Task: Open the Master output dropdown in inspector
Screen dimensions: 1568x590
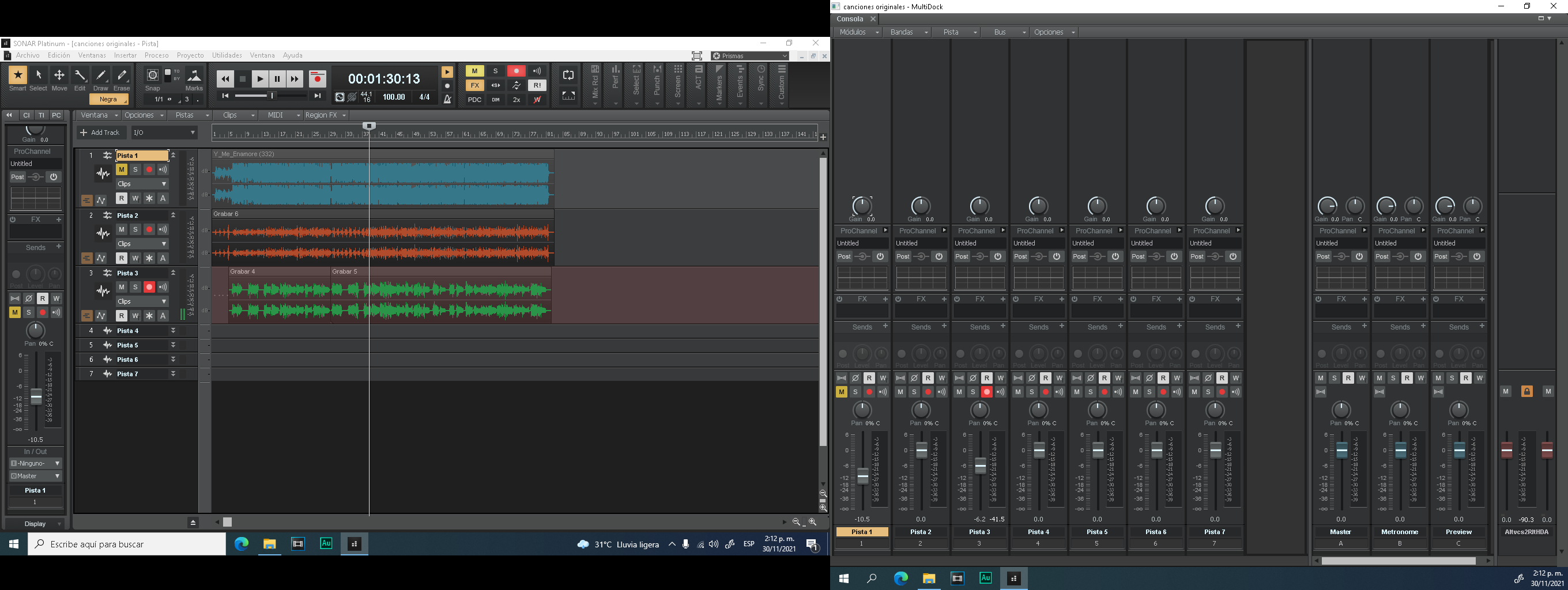Action: pyautogui.click(x=35, y=476)
